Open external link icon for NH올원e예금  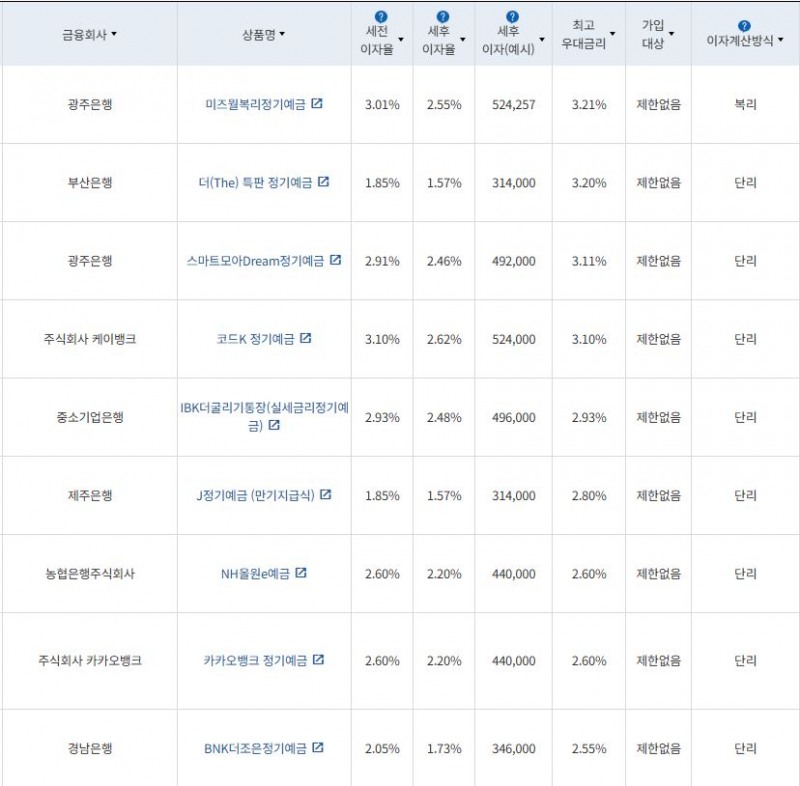pyautogui.click(x=301, y=573)
